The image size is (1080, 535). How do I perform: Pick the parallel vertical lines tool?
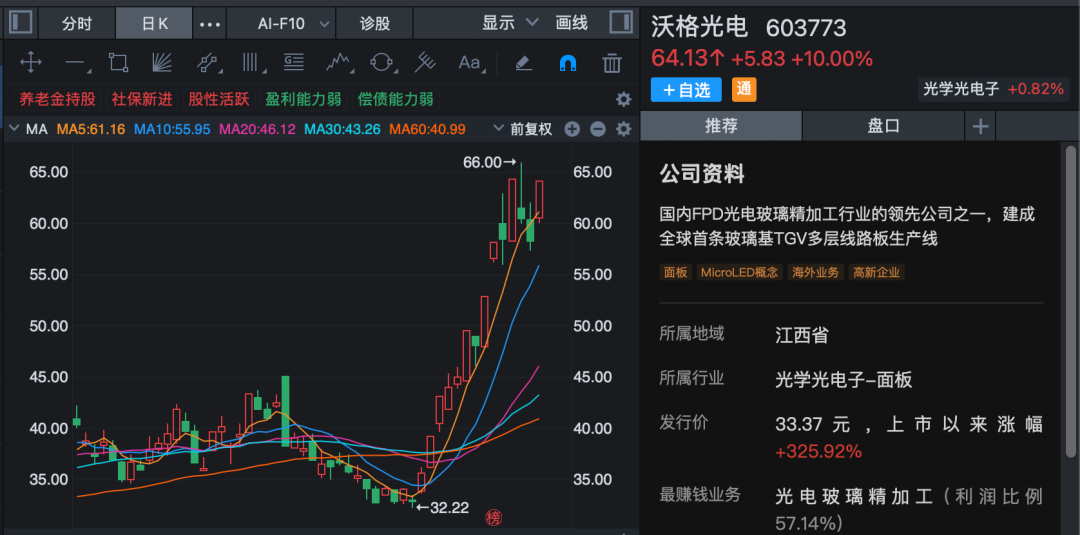250,63
